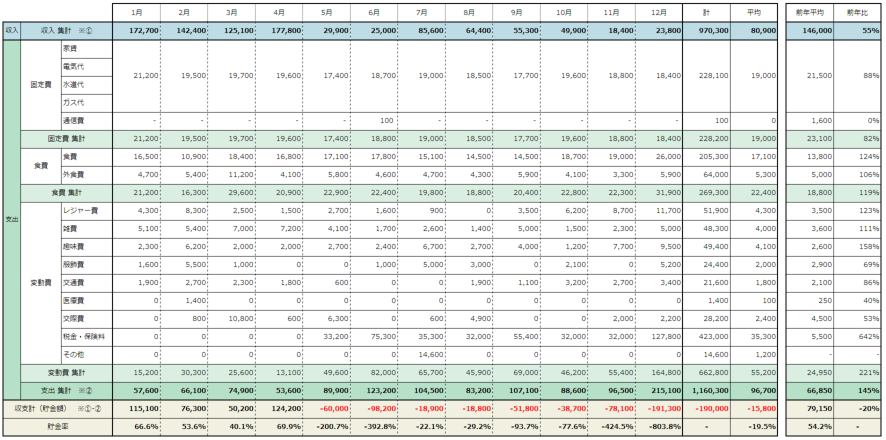This screenshot has height=440, width=886.
Task: Click the 平均 column header
Action: pos(754,12)
